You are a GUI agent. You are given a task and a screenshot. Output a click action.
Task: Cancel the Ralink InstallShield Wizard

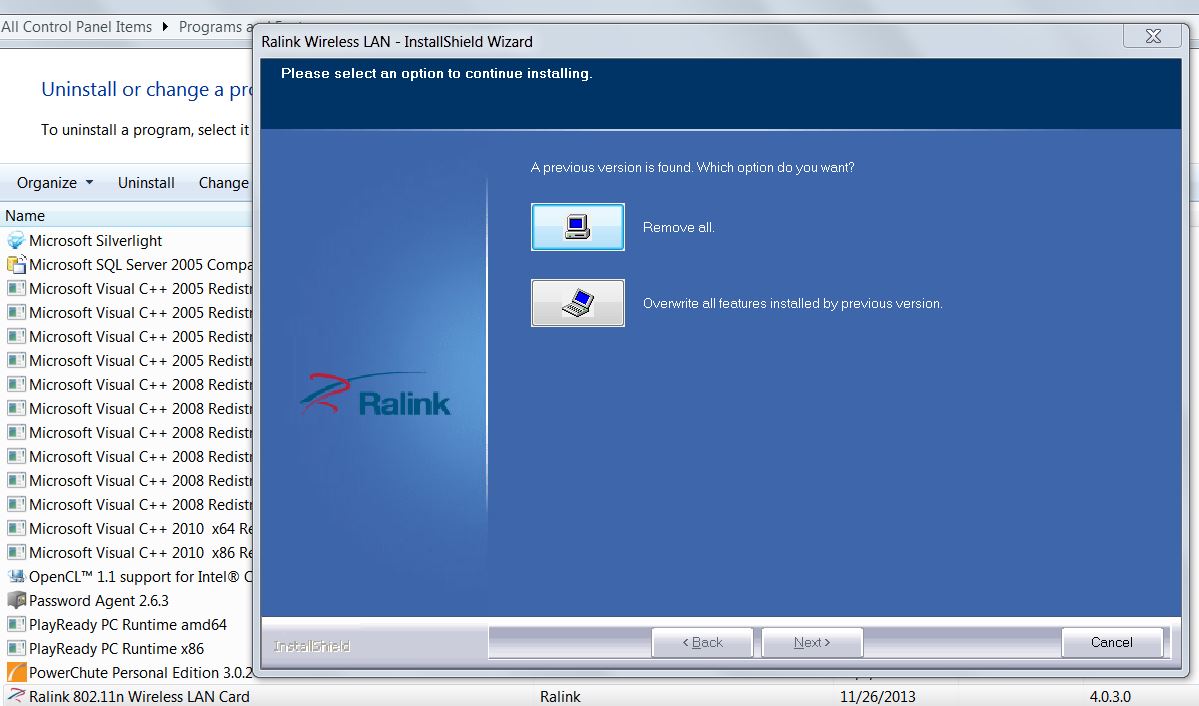[x=1111, y=642]
